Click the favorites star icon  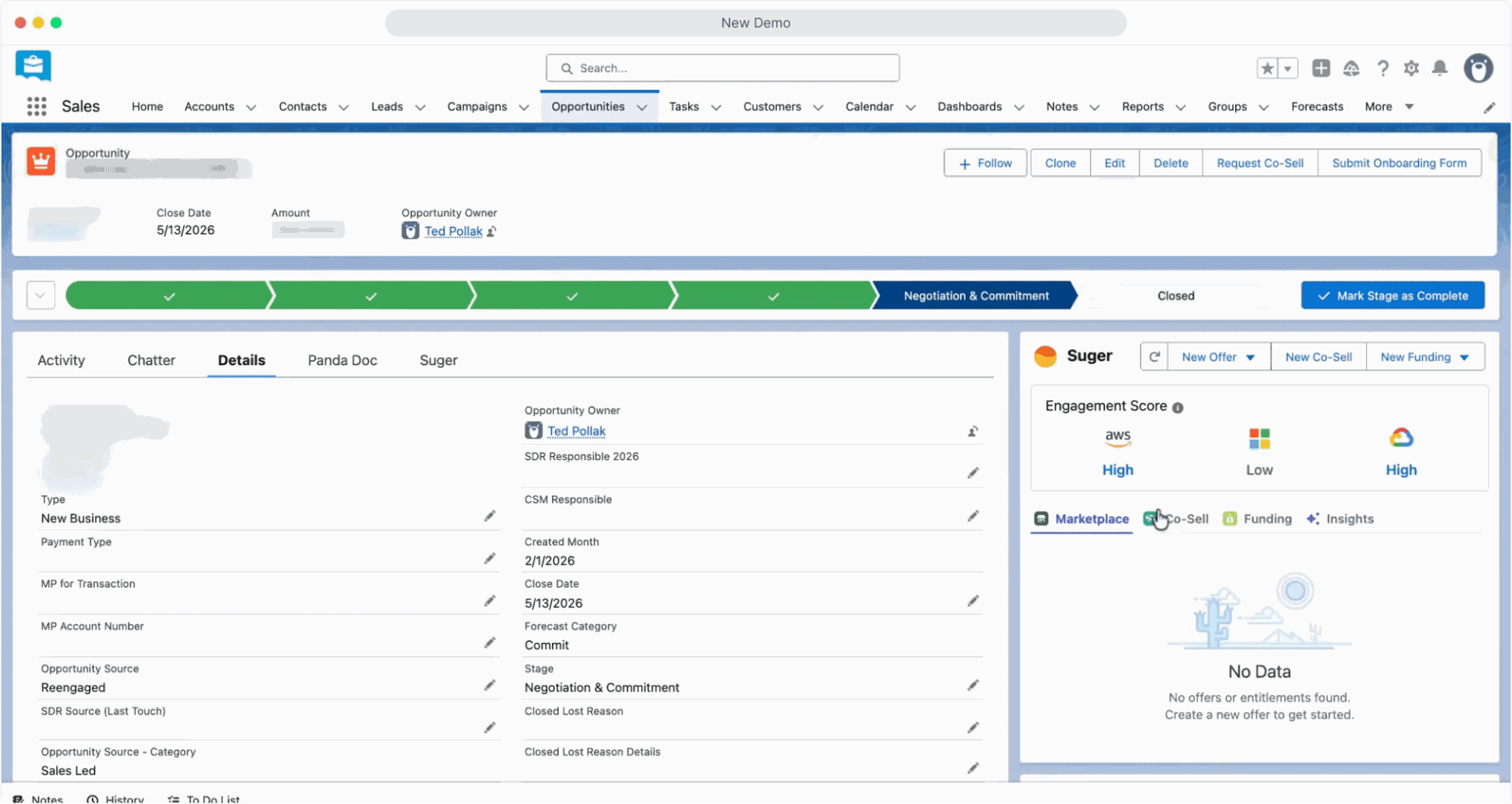coord(1268,69)
